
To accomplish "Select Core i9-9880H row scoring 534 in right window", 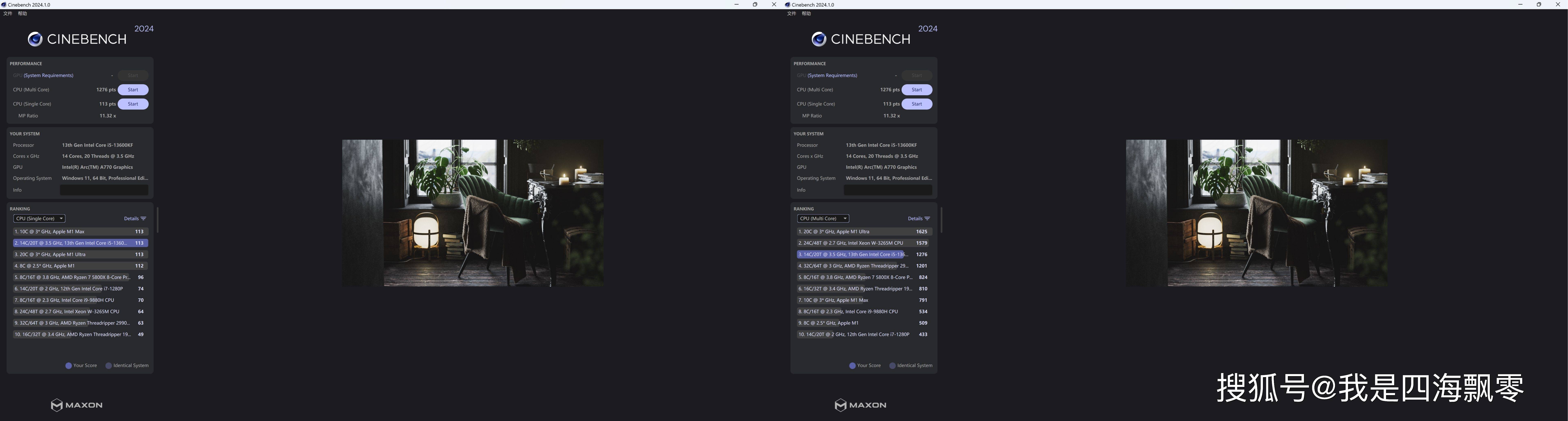I will pos(864,311).
